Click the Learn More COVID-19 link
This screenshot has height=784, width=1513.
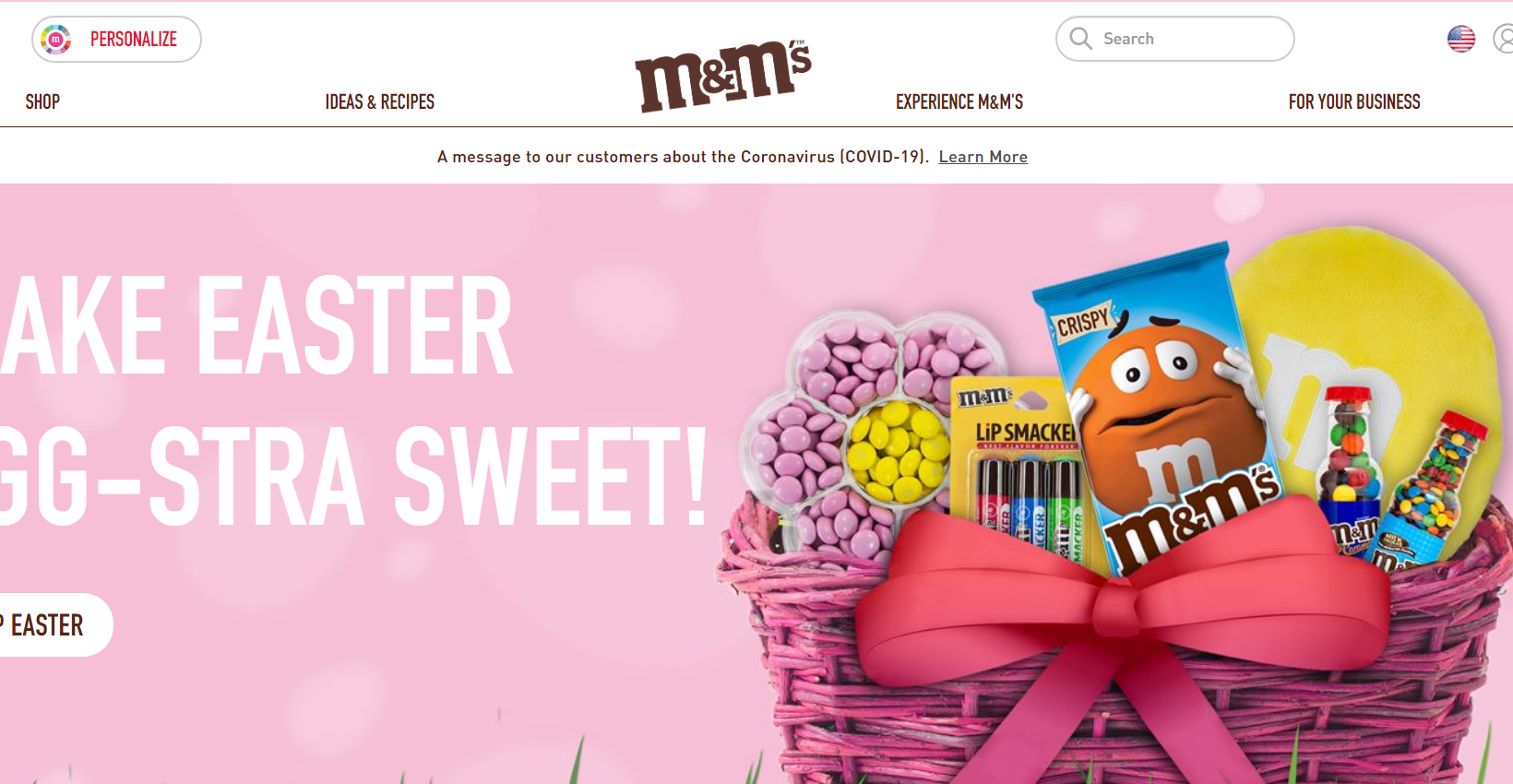pos(983,157)
